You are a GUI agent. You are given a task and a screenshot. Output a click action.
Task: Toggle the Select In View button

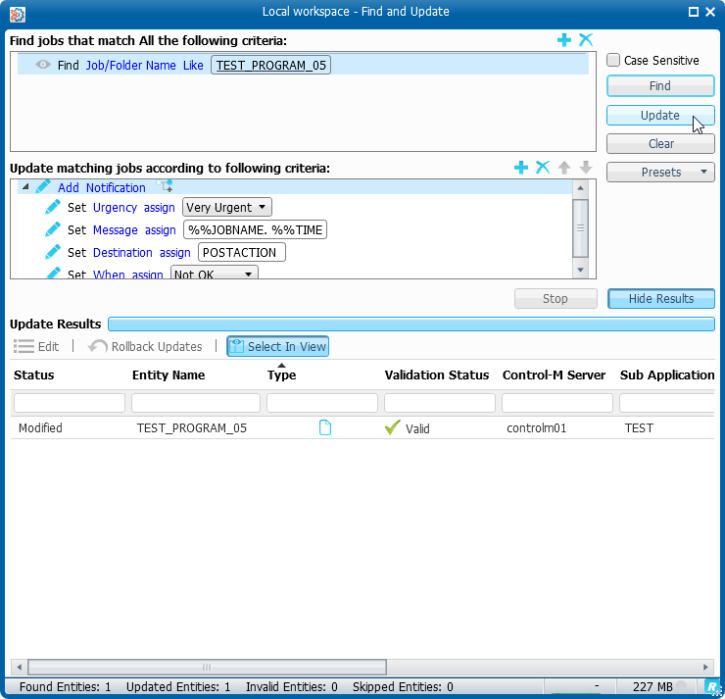(x=277, y=346)
